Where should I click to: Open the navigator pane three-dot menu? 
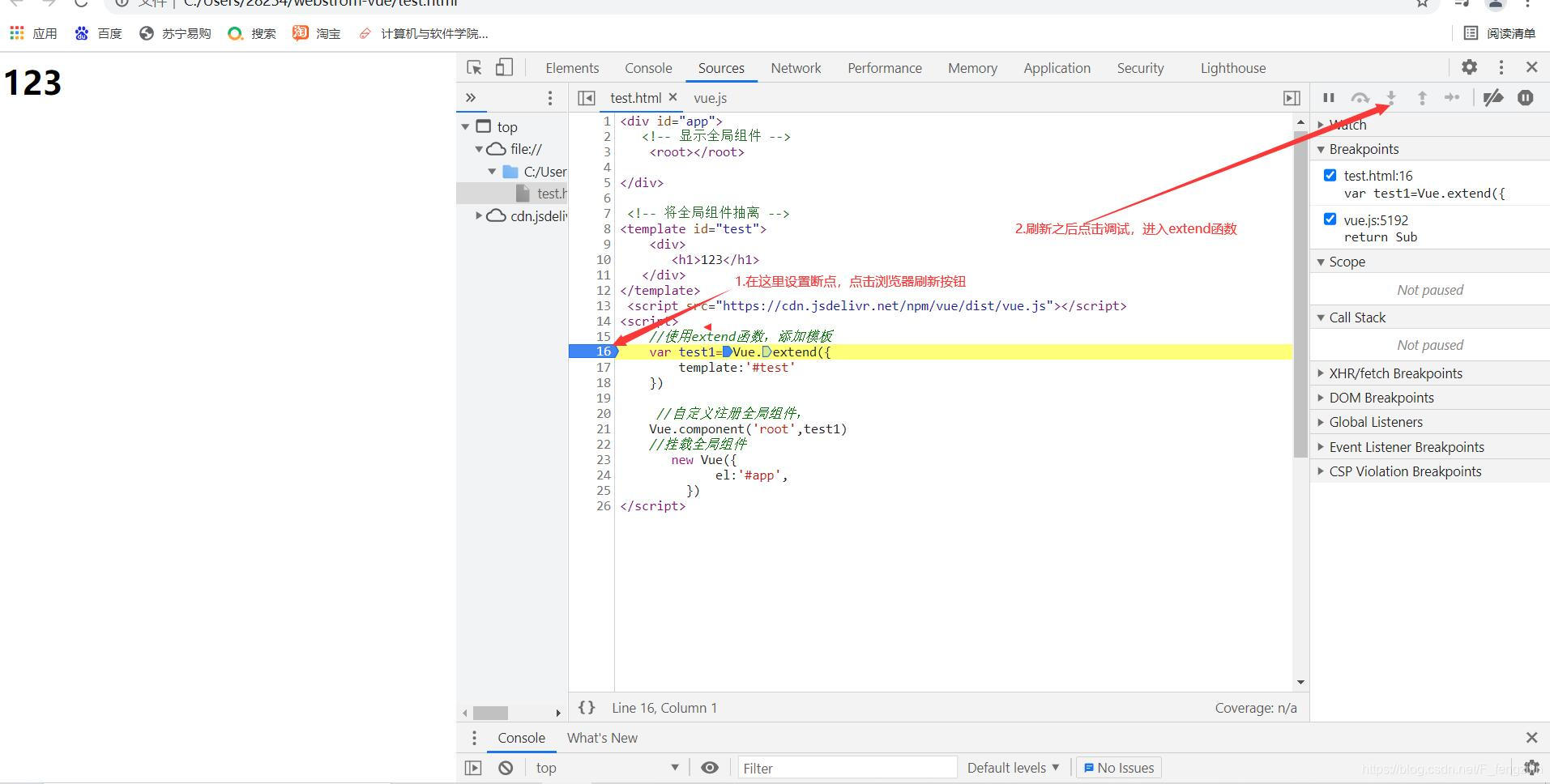(550, 98)
